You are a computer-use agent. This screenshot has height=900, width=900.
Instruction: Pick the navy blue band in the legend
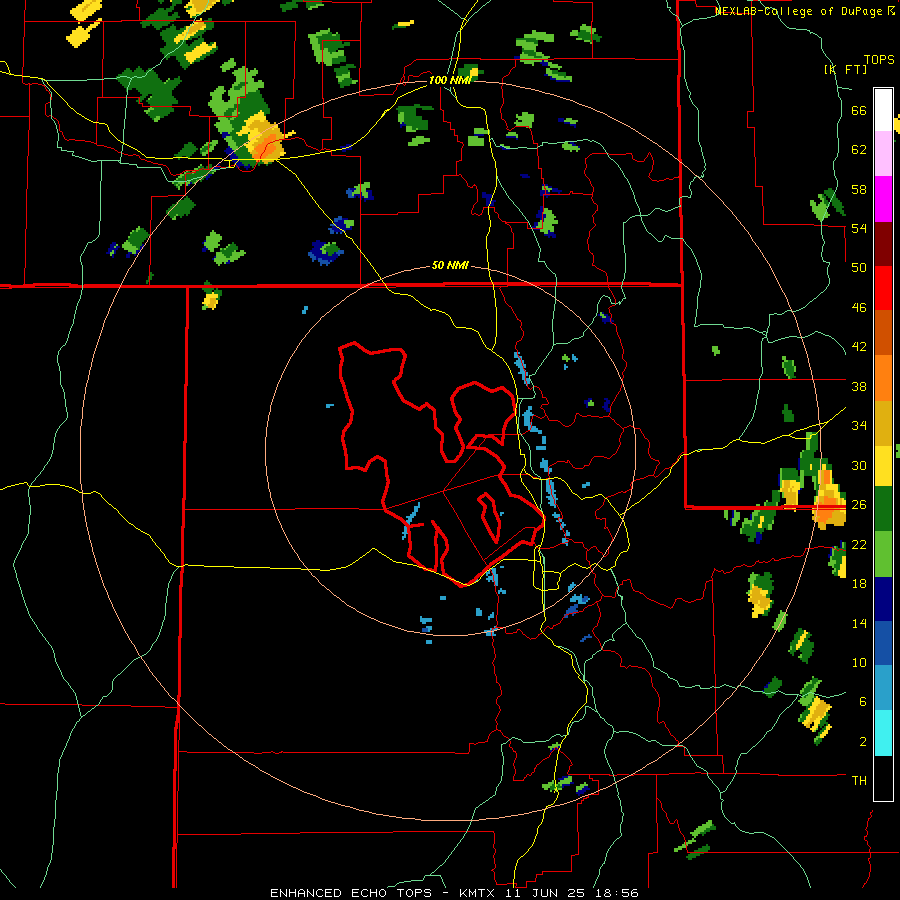pyautogui.click(x=883, y=599)
